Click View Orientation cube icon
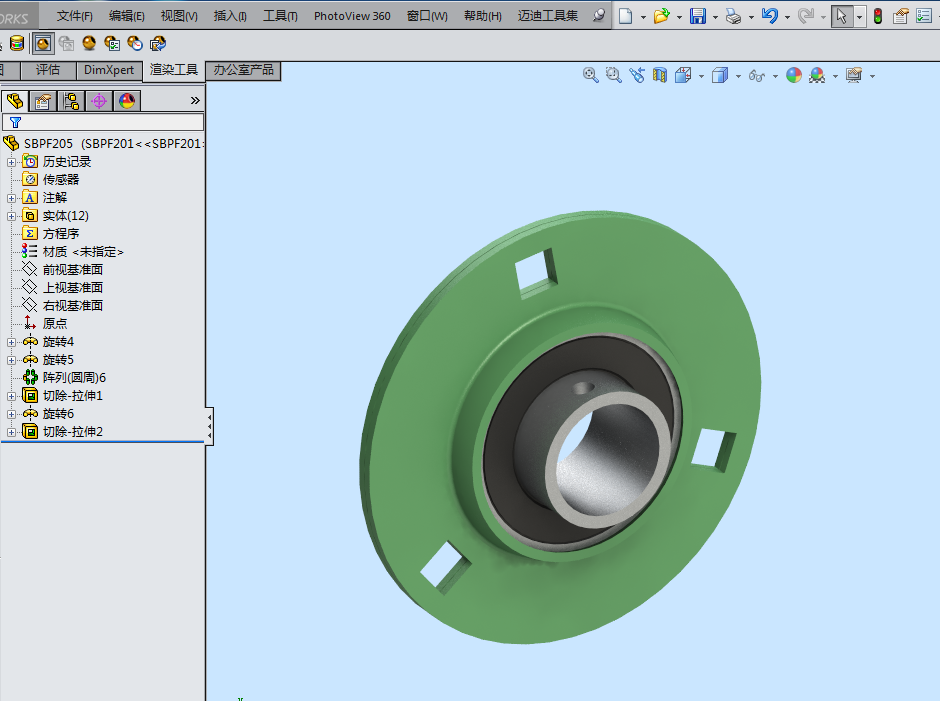 [x=683, y=76]
